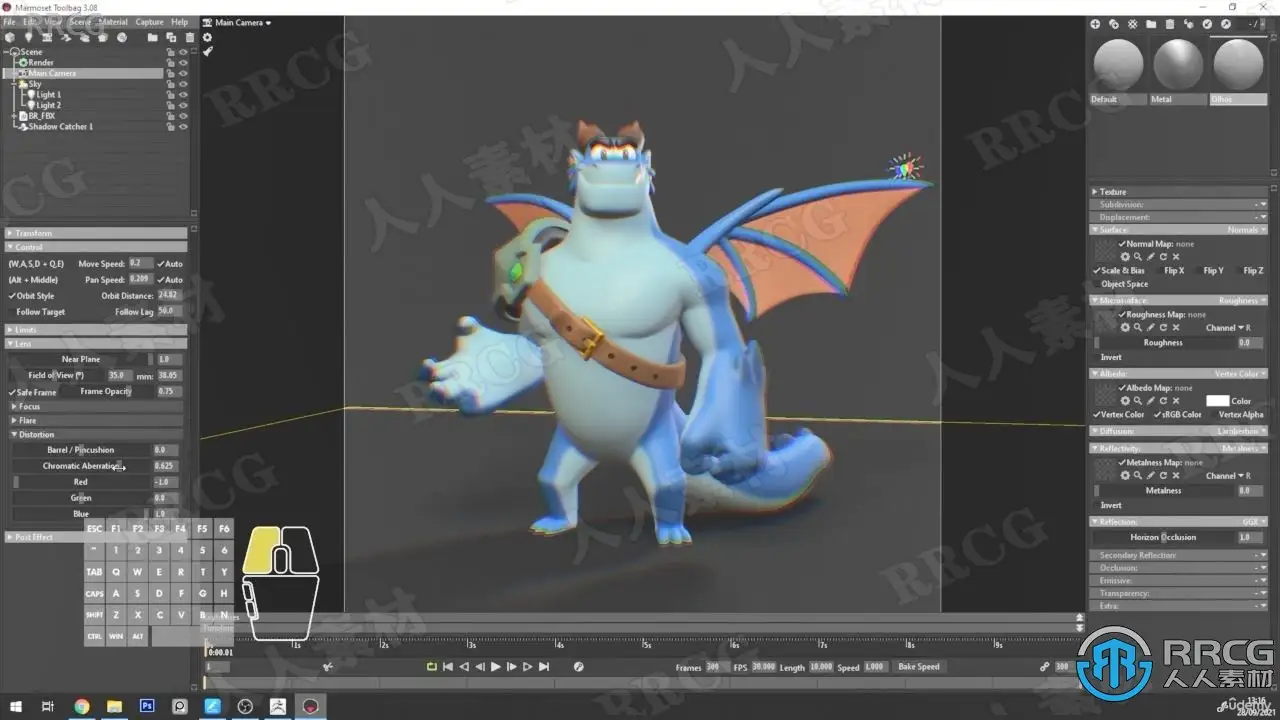Open the Scene menu
Image resolution: width=1280 pixels, height=720 pixels.
[x=79, y=22]
